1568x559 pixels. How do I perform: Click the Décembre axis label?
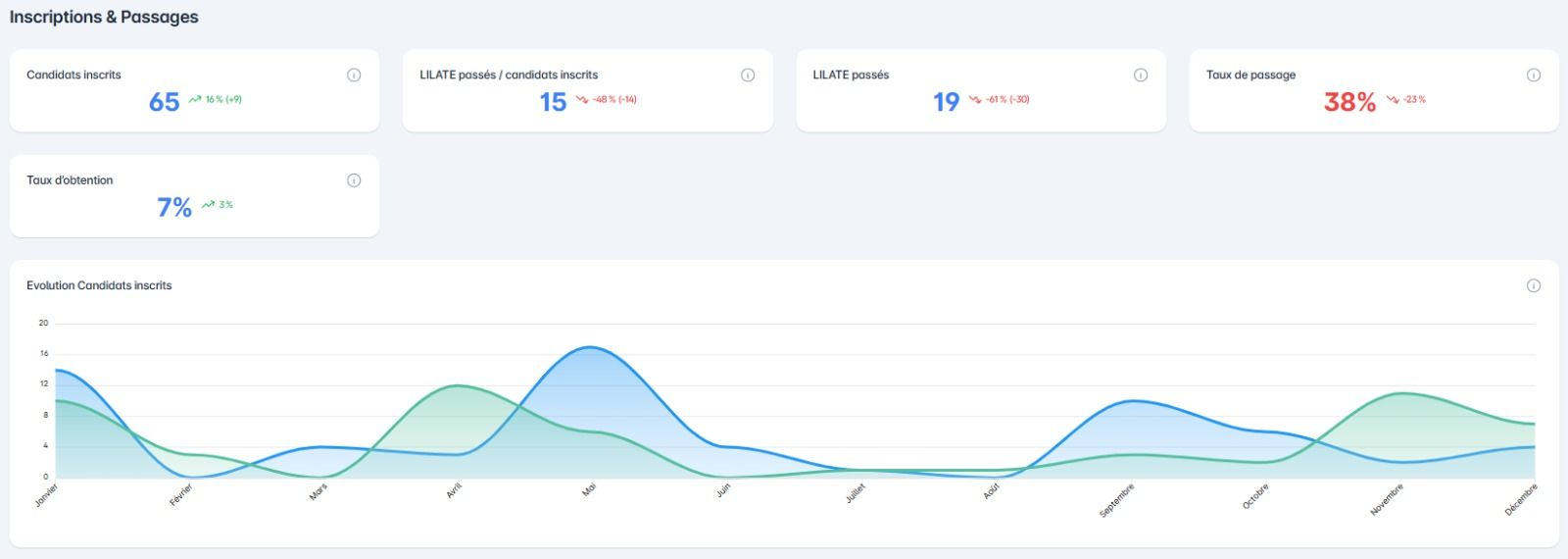point(1521,499)
